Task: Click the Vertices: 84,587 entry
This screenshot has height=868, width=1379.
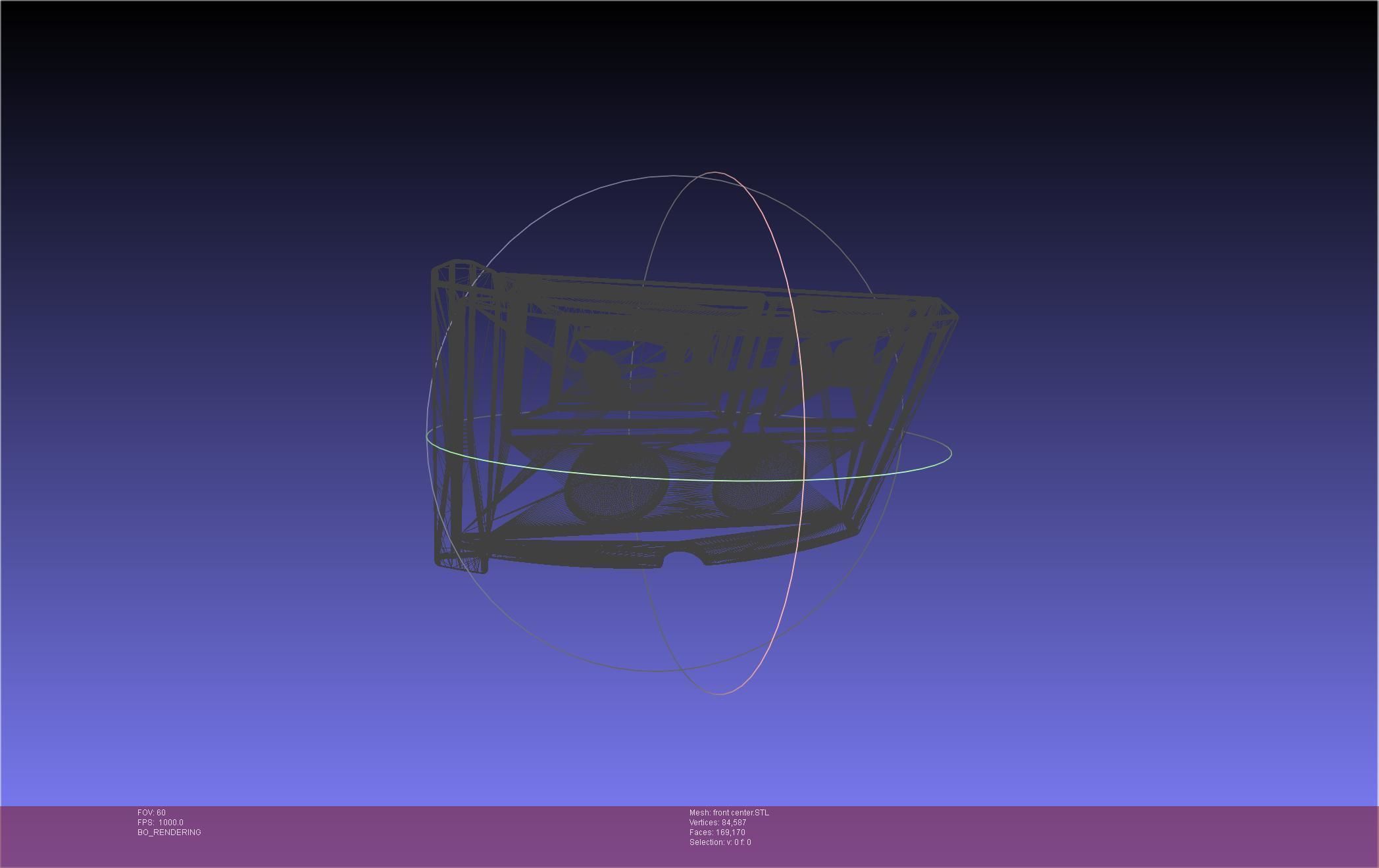Action: (x=718, y=823)
